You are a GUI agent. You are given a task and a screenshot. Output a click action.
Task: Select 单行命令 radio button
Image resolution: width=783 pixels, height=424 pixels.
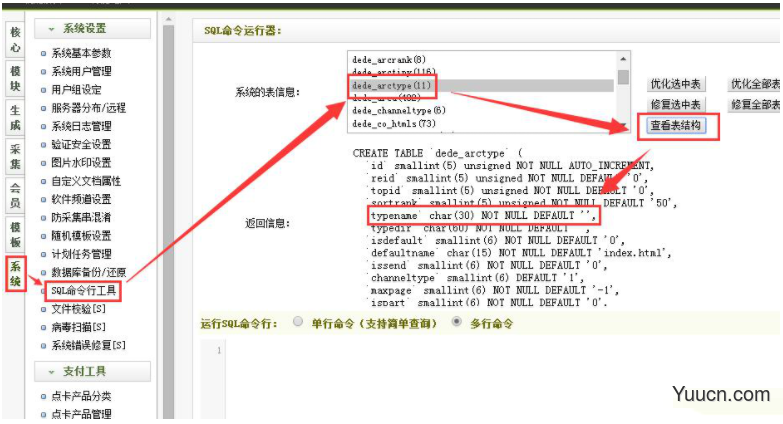click(298, 322)
